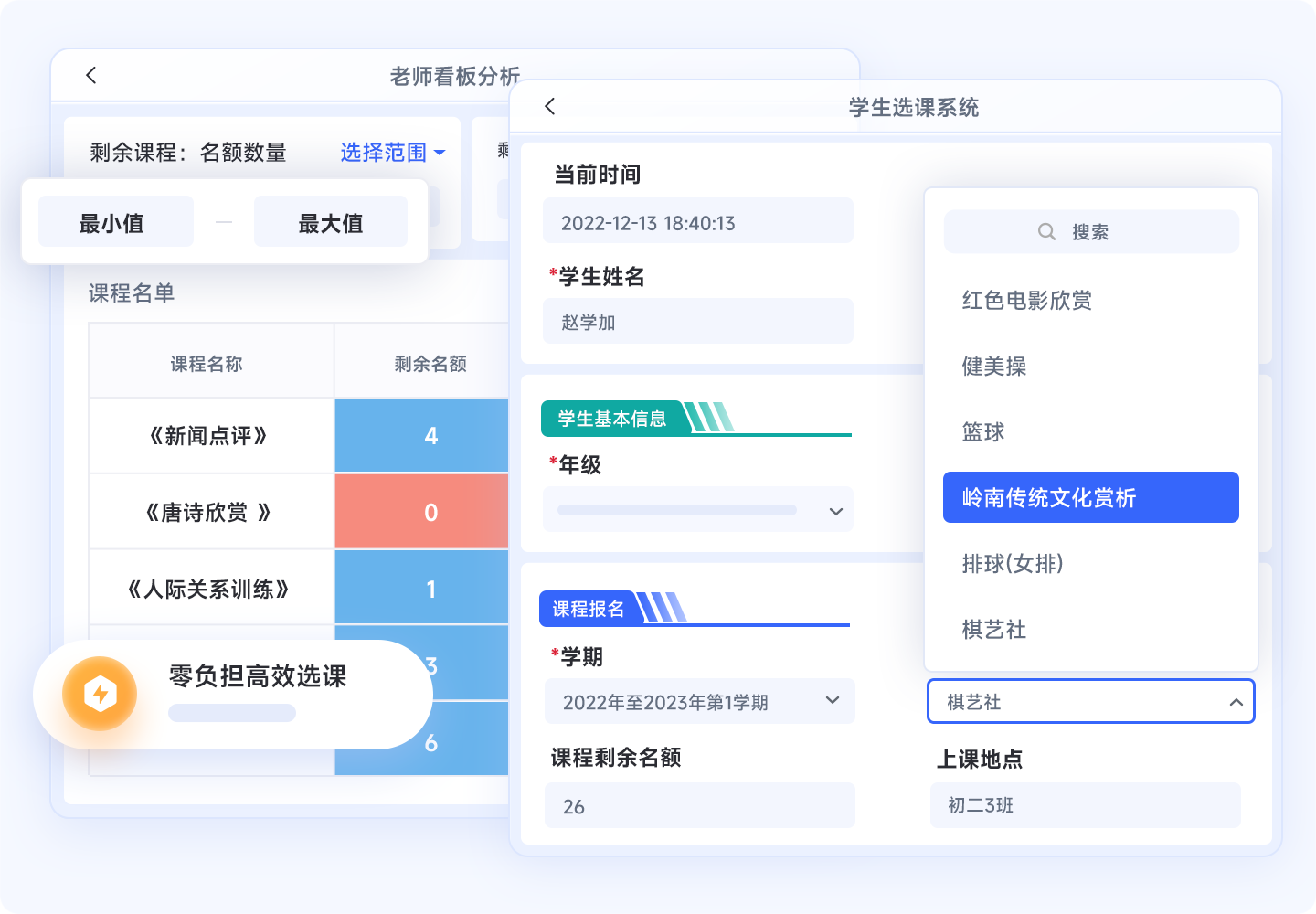Image resolution: width=1316 pixels, height=914 pixels.
Task: Click back arrow in 老师看板分析 window
Action: pyautogui.click(x=90, y=75)
